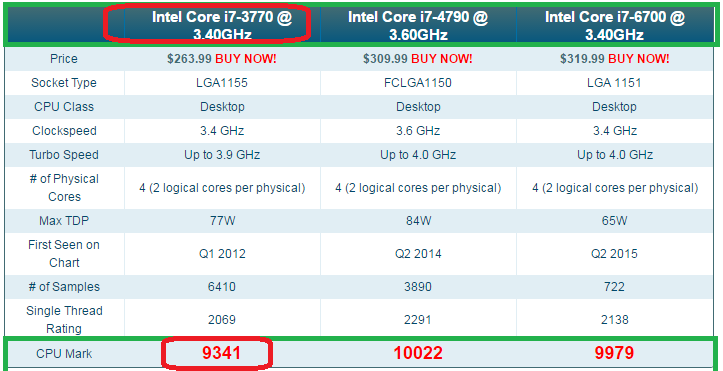Viewport: 723px width, 371px height.
Task: Click BUY NOW for the i7-6700
Action: tap(639, 59)
